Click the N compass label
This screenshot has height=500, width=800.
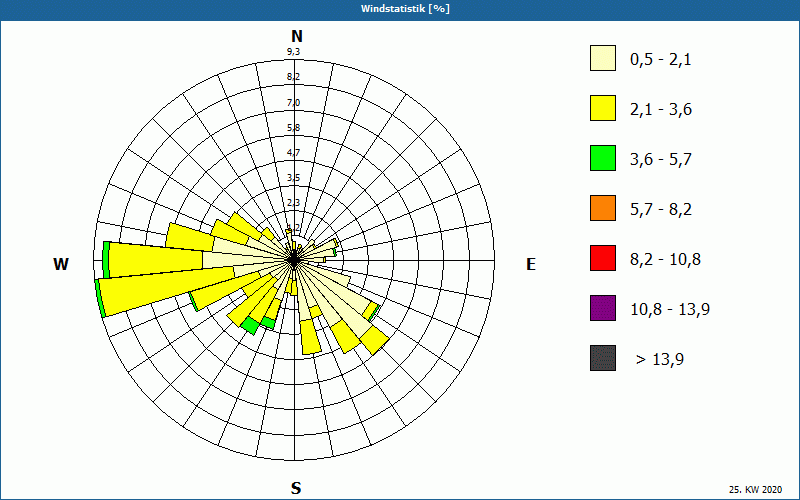pyautogui.click(x=296, y=36)
